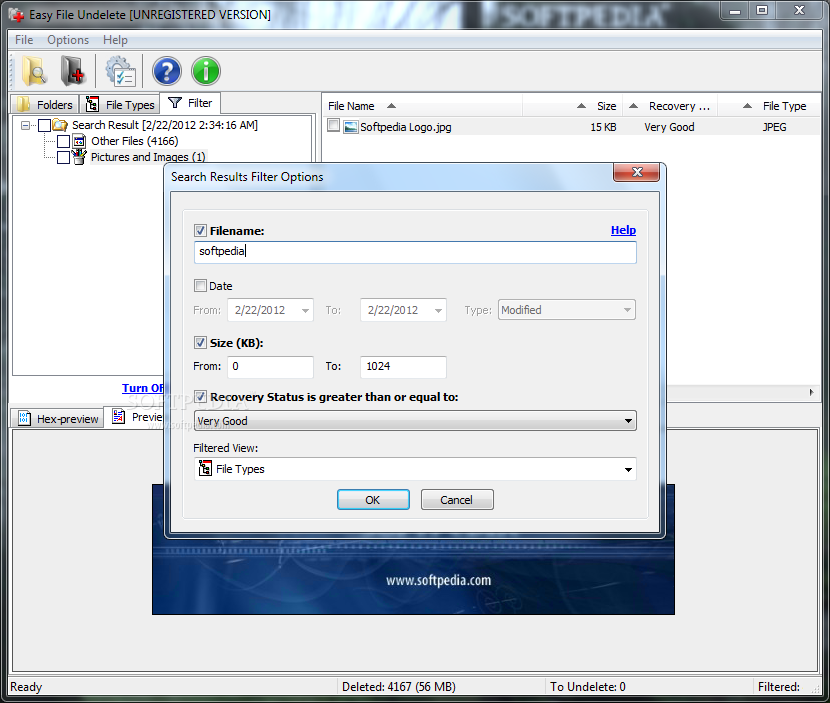The image size is (830, 703).
Task: Switch to the Folders tab
Action: click(45, 104)
